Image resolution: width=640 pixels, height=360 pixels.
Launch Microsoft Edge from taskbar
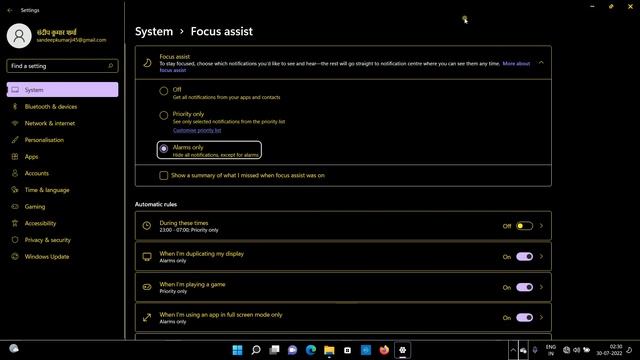tap(311, 350)
